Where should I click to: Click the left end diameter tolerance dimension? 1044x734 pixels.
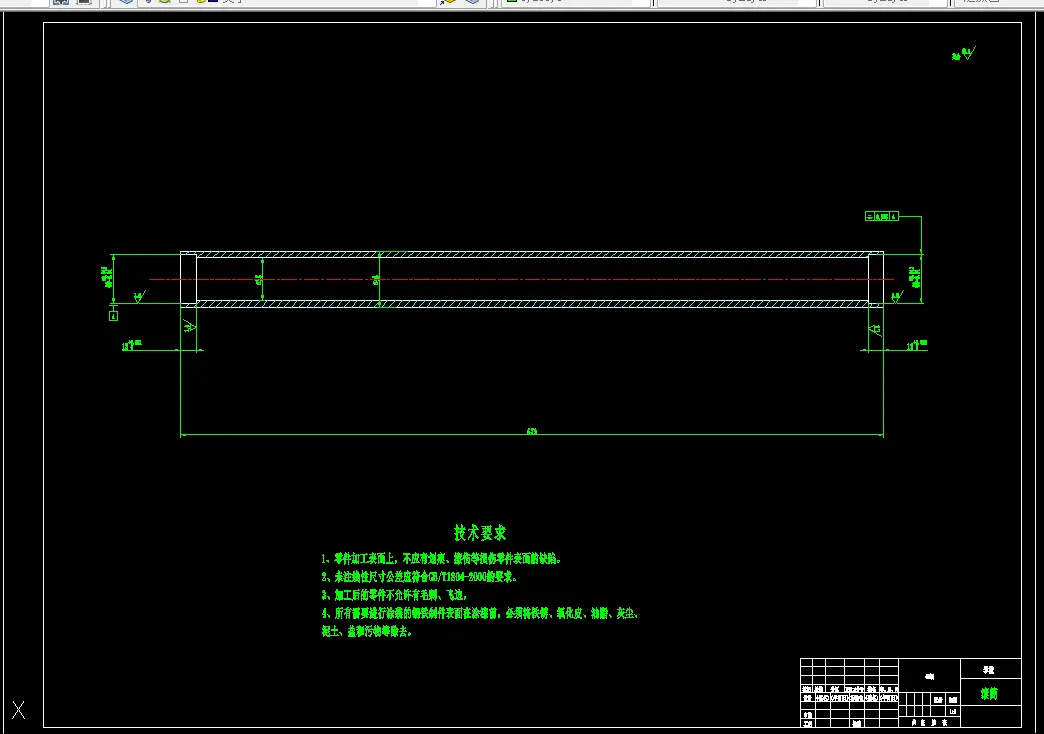click(x=106, y=277)
